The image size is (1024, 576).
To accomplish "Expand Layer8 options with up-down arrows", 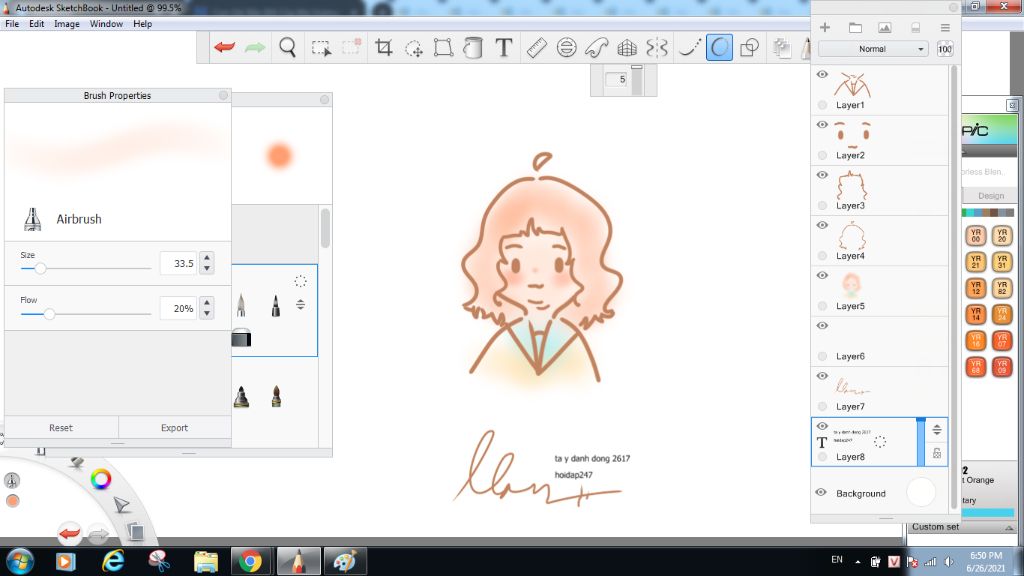I will (936, 430).
